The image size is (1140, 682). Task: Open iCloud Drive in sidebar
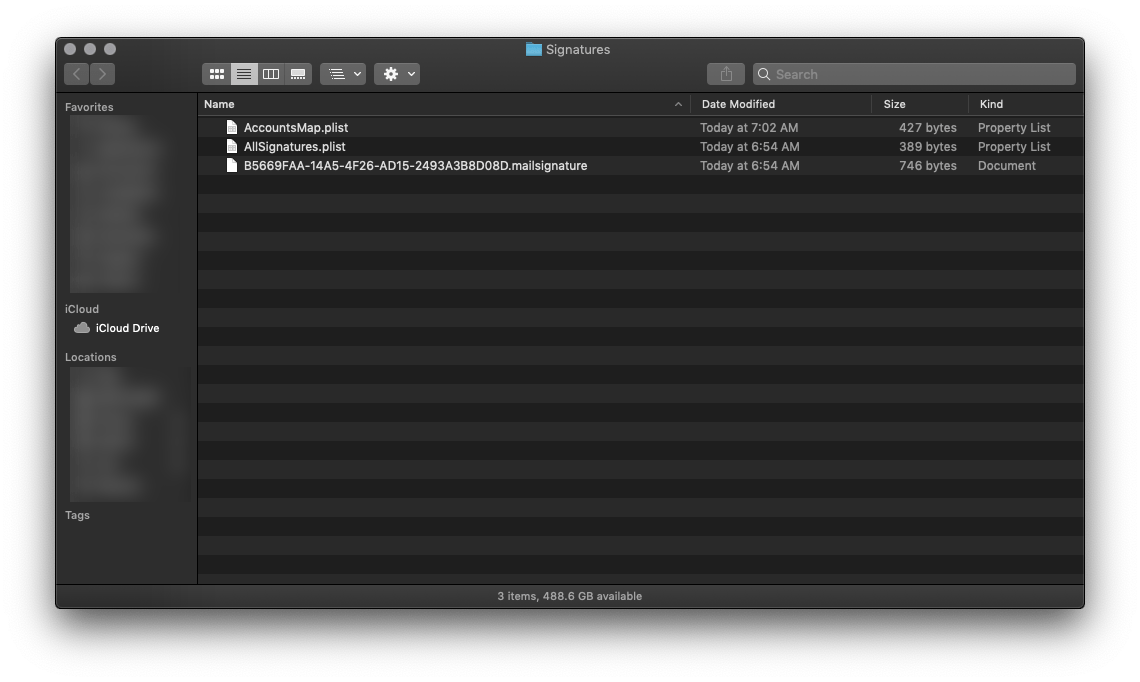coord(127,328)
